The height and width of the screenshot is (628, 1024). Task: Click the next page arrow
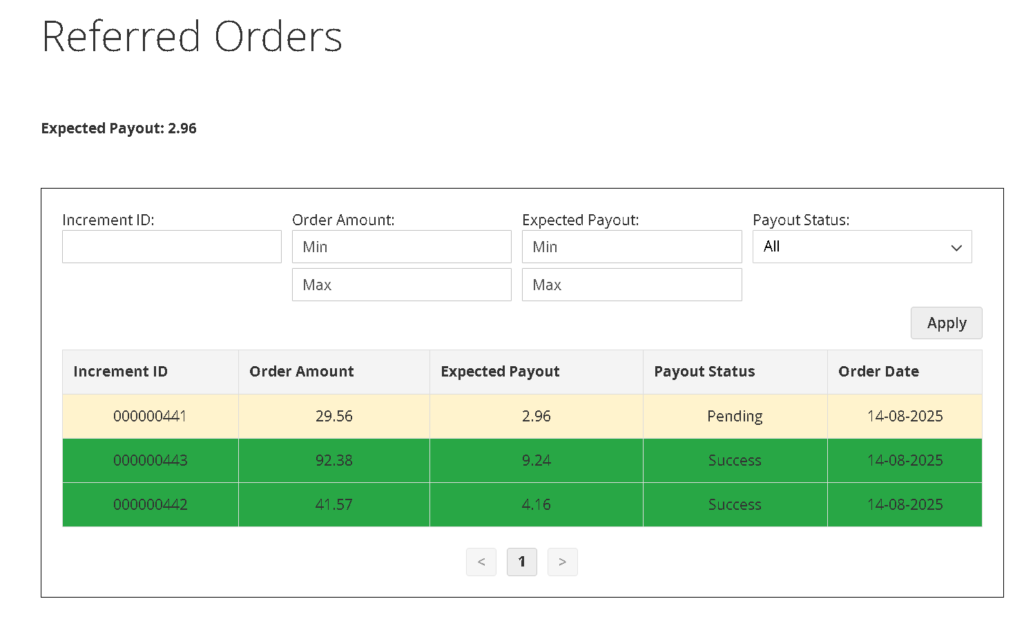coord(562,561)
